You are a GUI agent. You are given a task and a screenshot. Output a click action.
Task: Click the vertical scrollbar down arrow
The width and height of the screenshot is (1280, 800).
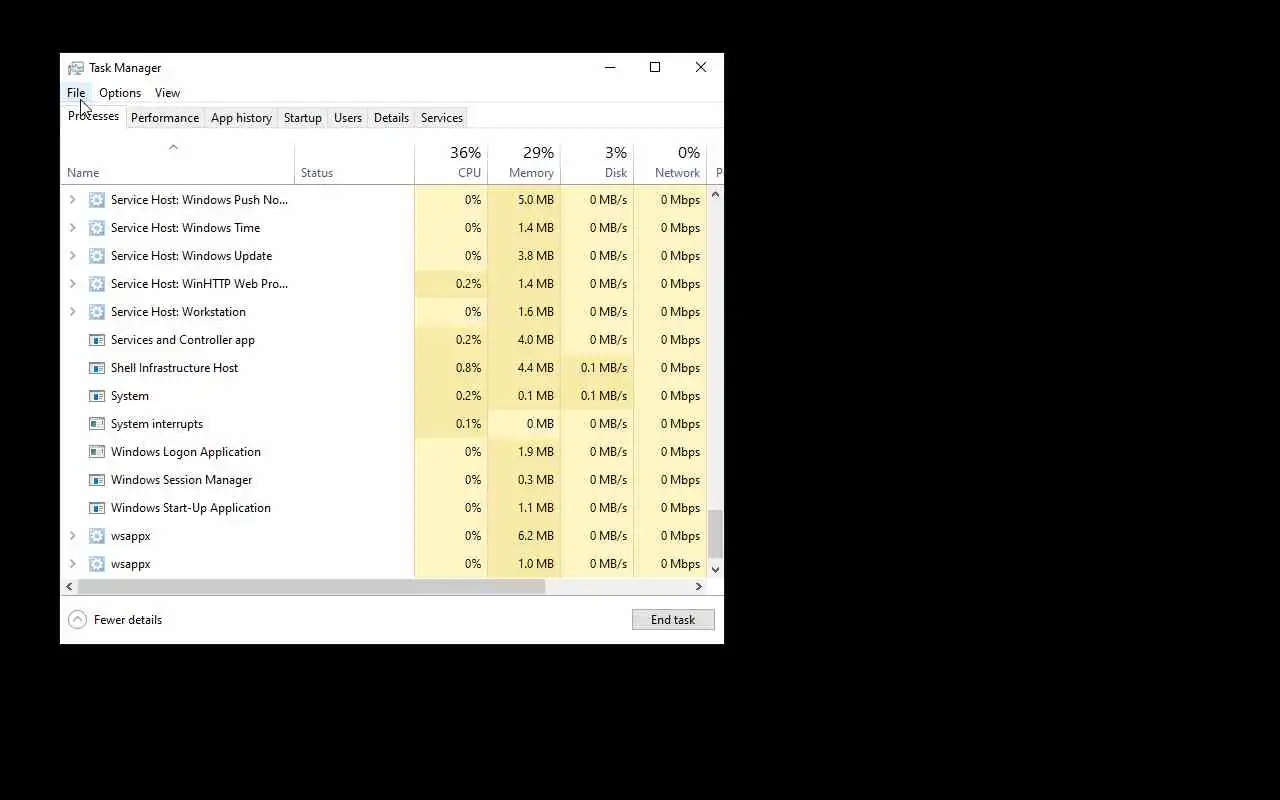coord(715,569)
